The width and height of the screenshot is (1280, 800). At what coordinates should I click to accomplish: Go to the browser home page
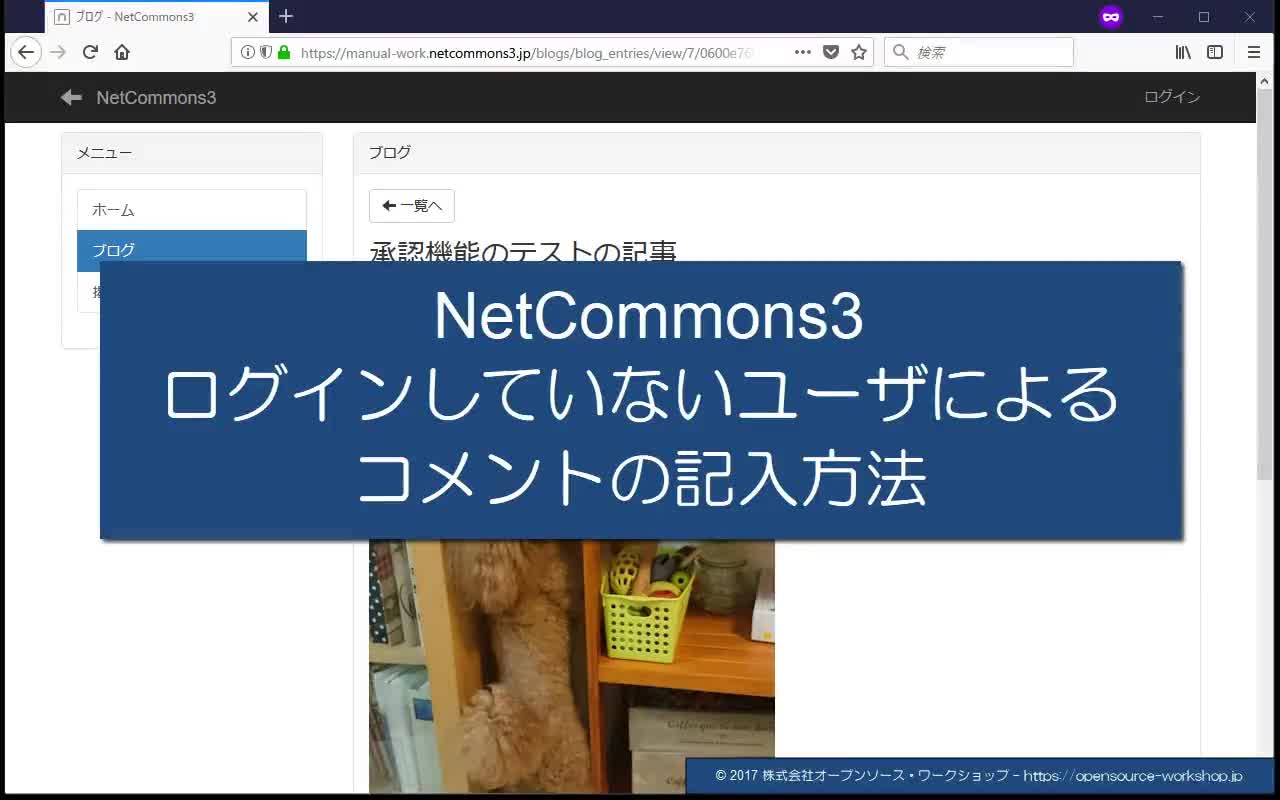(122, 52)
